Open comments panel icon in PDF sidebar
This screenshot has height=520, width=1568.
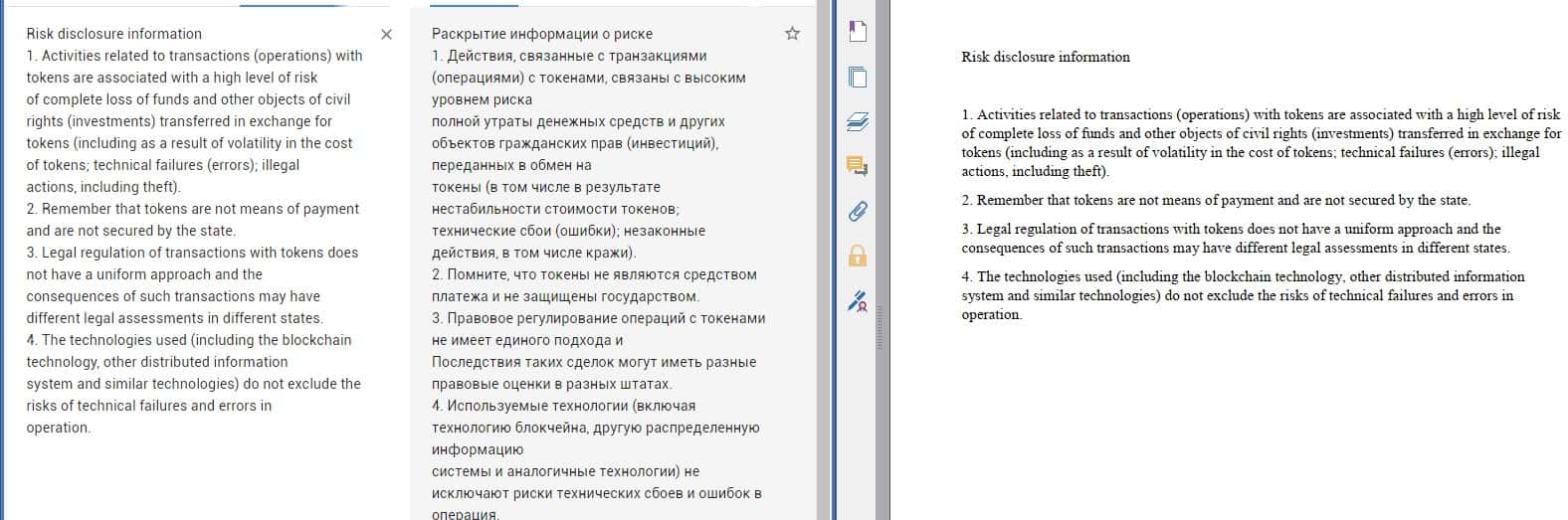(858, 166)
